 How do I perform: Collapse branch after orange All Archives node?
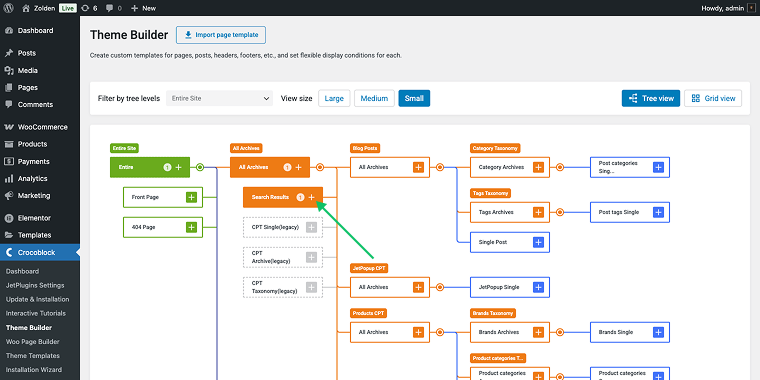pyautogui.click(x=319, y=167)
